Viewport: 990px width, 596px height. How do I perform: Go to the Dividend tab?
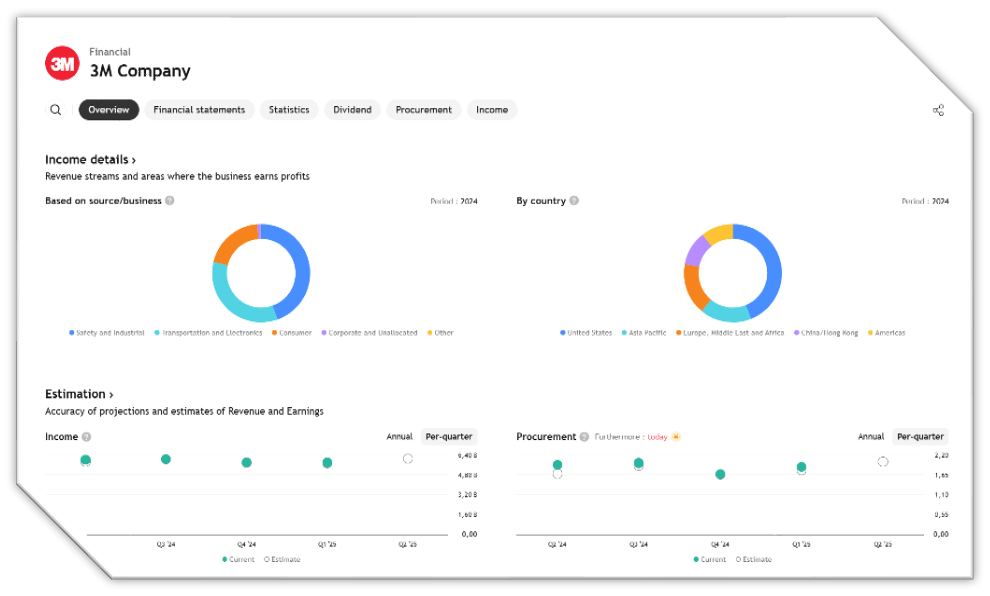(352, 110)
